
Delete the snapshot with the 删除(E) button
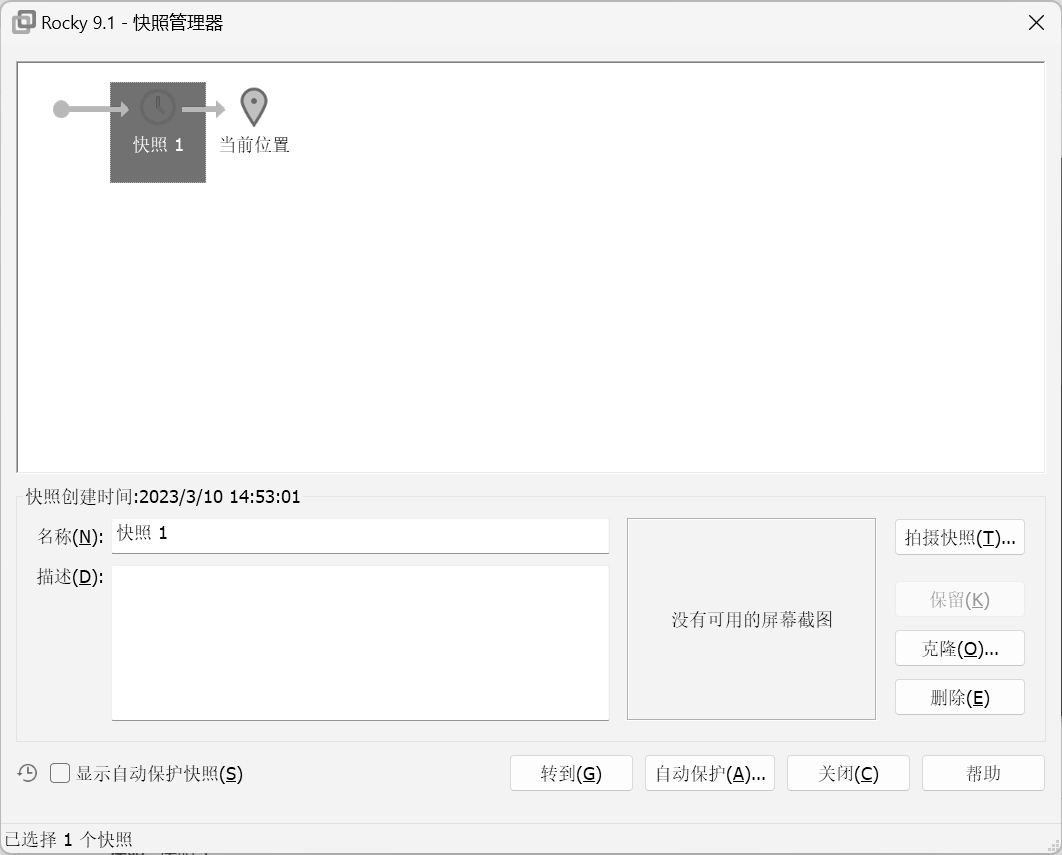tap(959, 697)
